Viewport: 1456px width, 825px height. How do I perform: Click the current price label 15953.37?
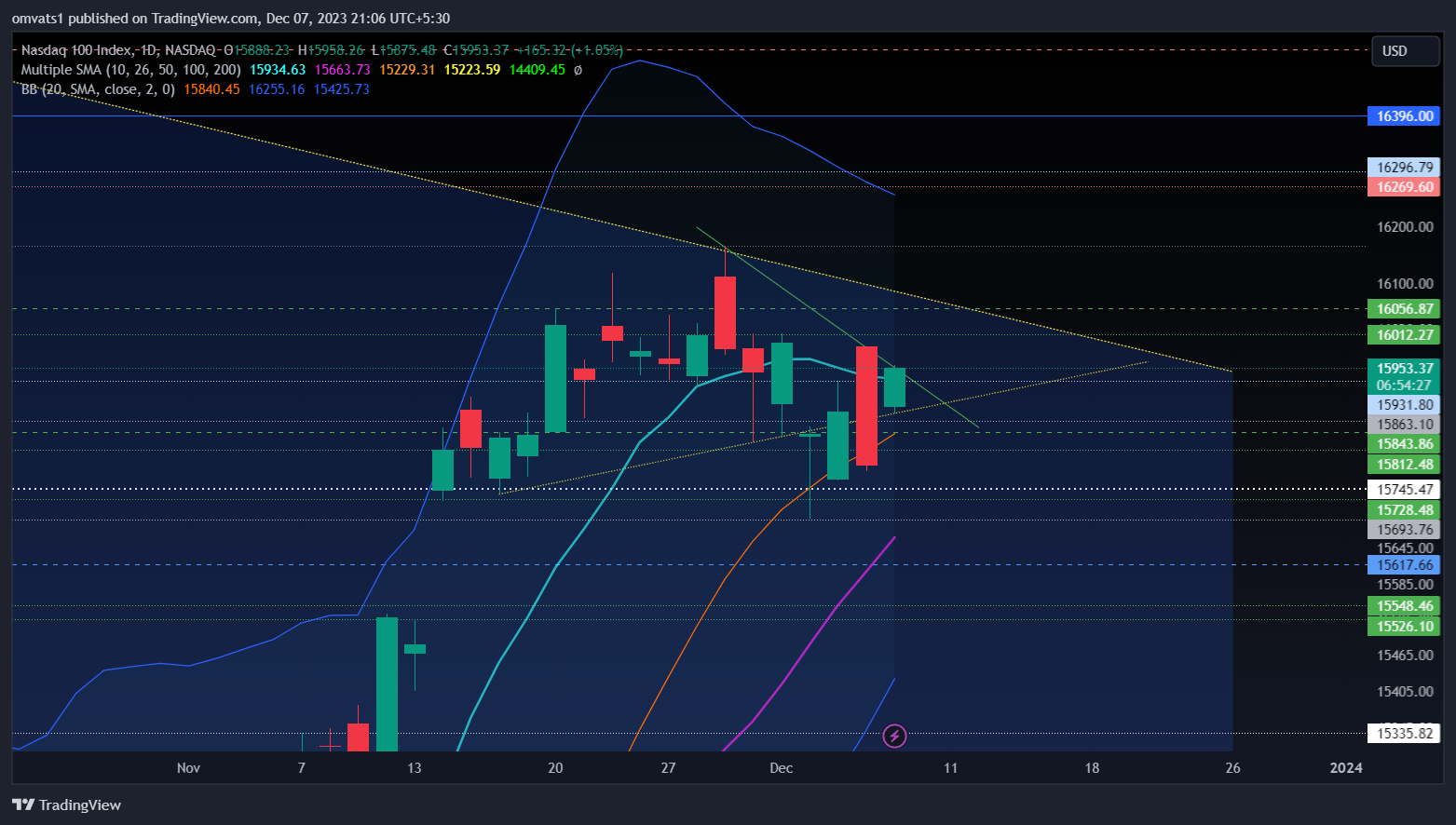1404,369
